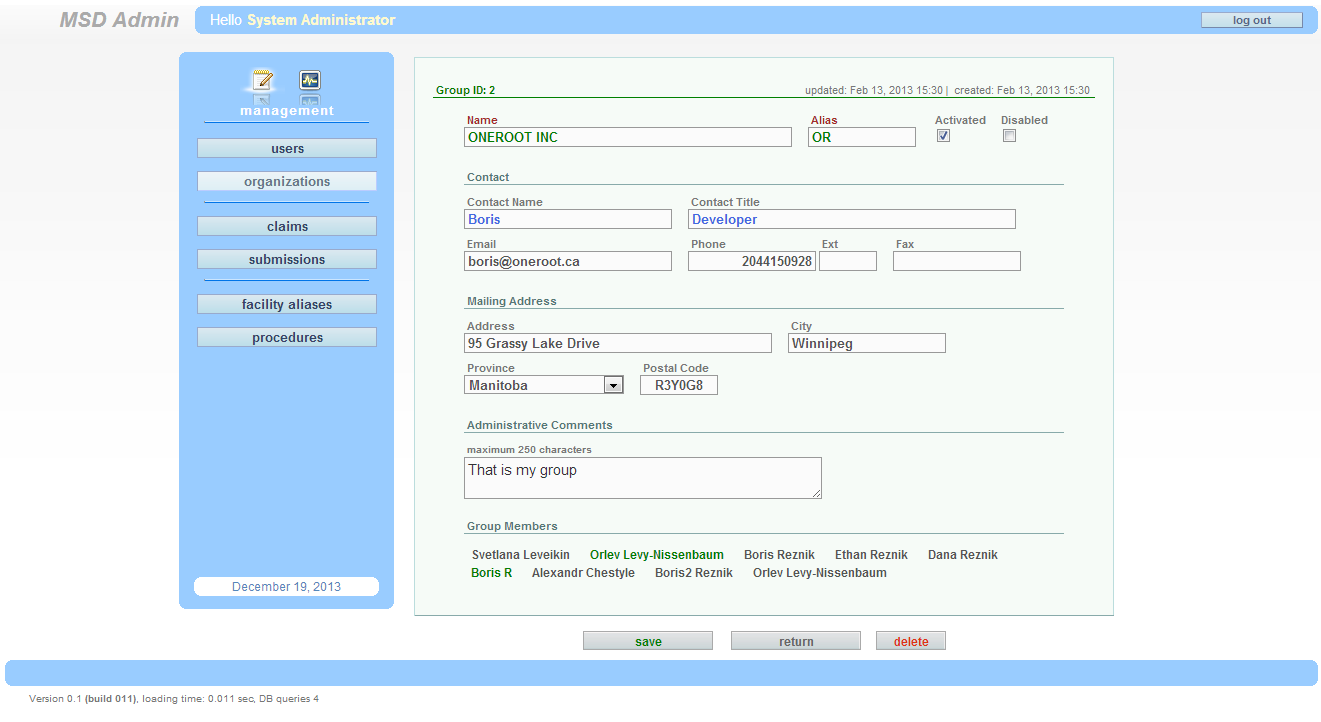Open the monitoring screen icon
The height and width of the screenshot is (722, 1321).
point(310,80)
